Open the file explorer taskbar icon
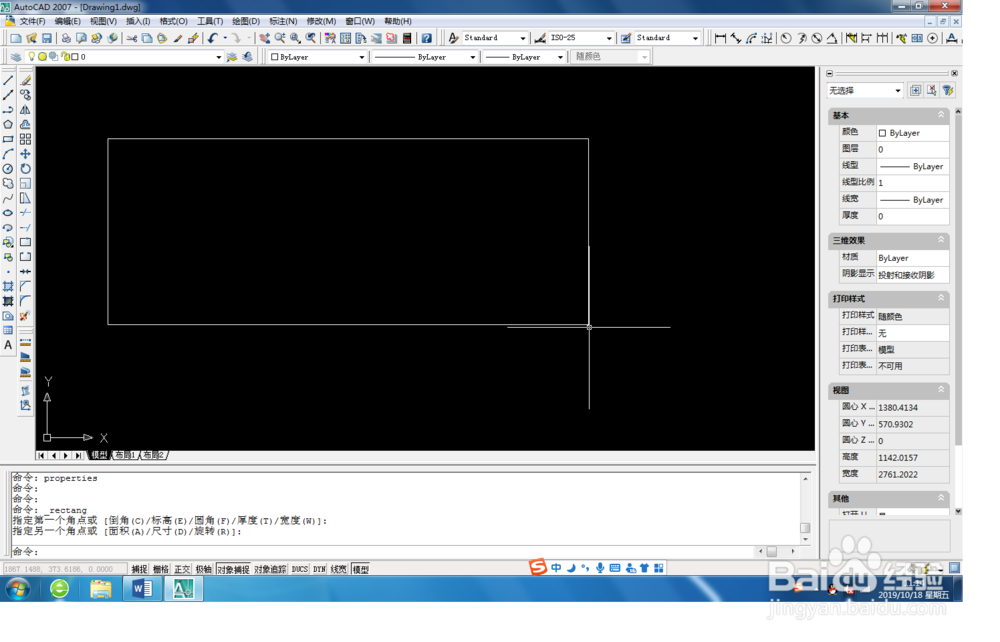 pyautogui.click(x=101, y=588)
